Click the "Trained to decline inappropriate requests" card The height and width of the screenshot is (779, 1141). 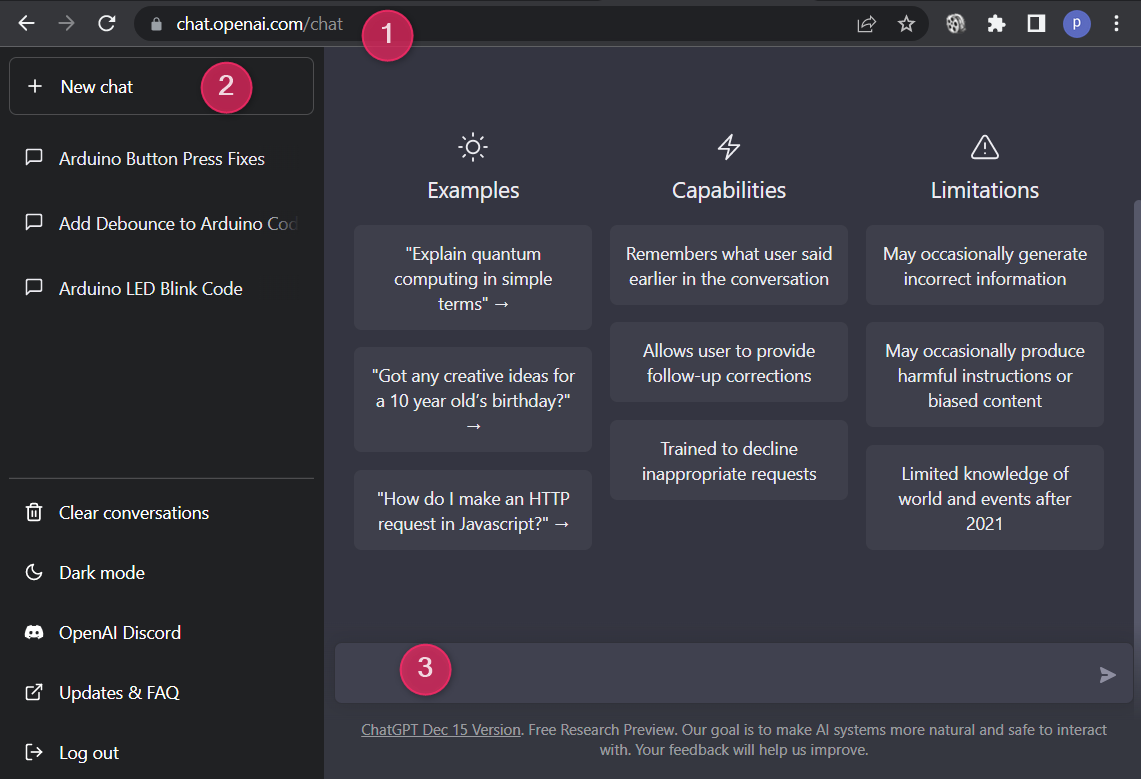(x=728, y=460)
